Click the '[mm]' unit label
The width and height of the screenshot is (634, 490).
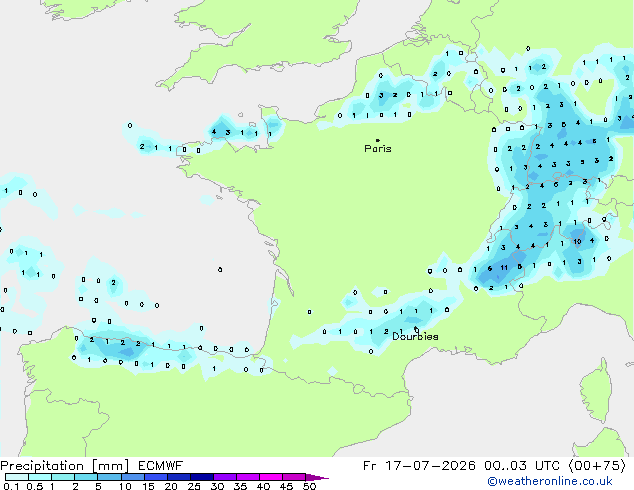111,466
